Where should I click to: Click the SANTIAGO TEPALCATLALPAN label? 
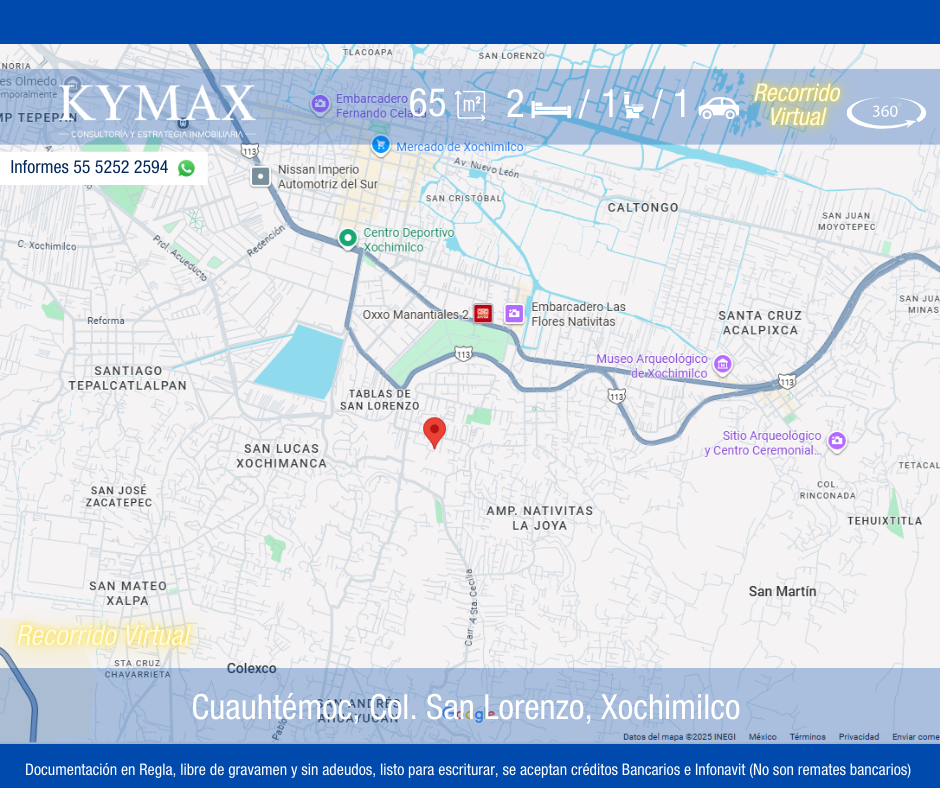tap(128, 378)
